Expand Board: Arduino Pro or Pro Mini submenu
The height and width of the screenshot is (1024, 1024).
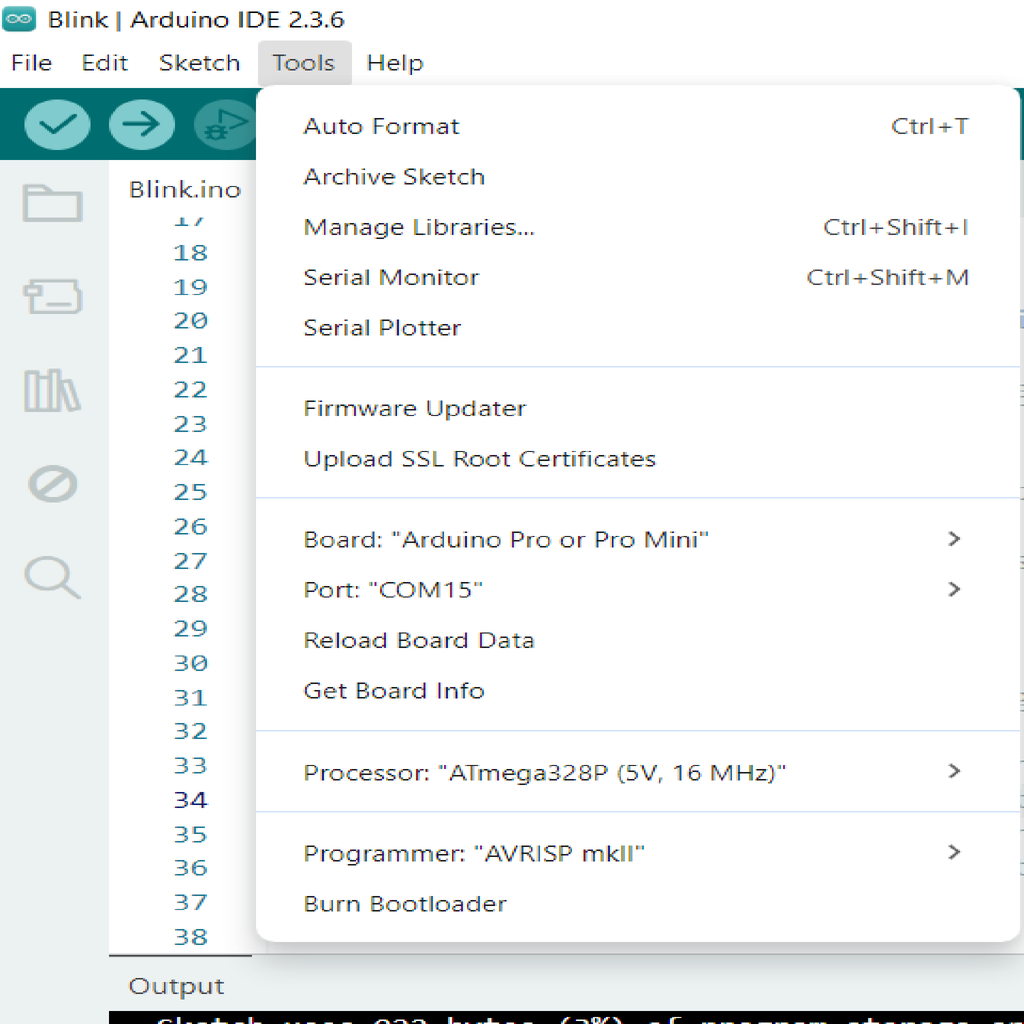click(637, 539)
